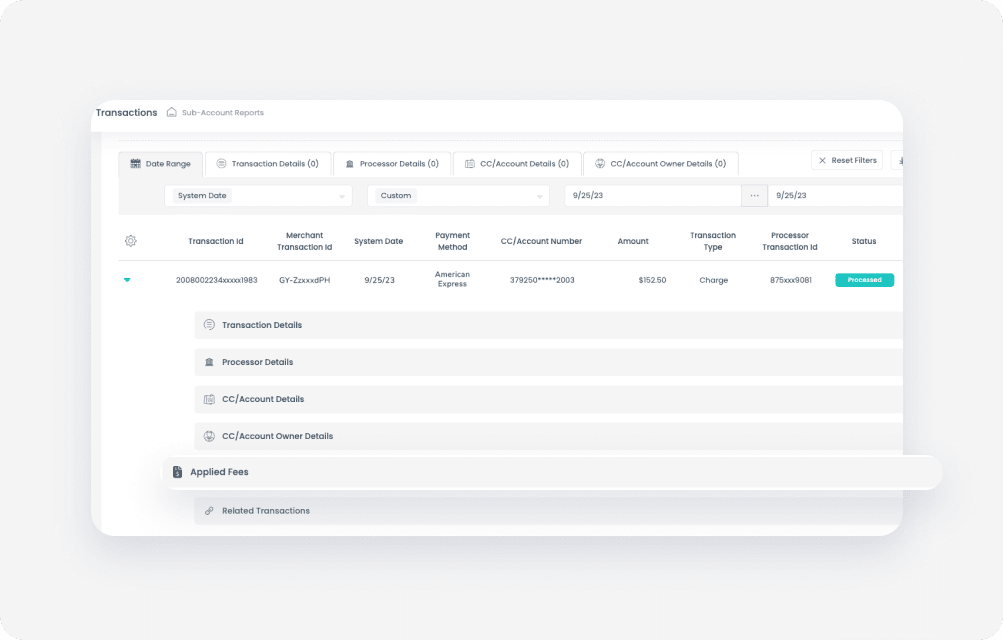Click the Transaction Details section icon
This screenshot has width=1003, height=640.
(209, 325)
